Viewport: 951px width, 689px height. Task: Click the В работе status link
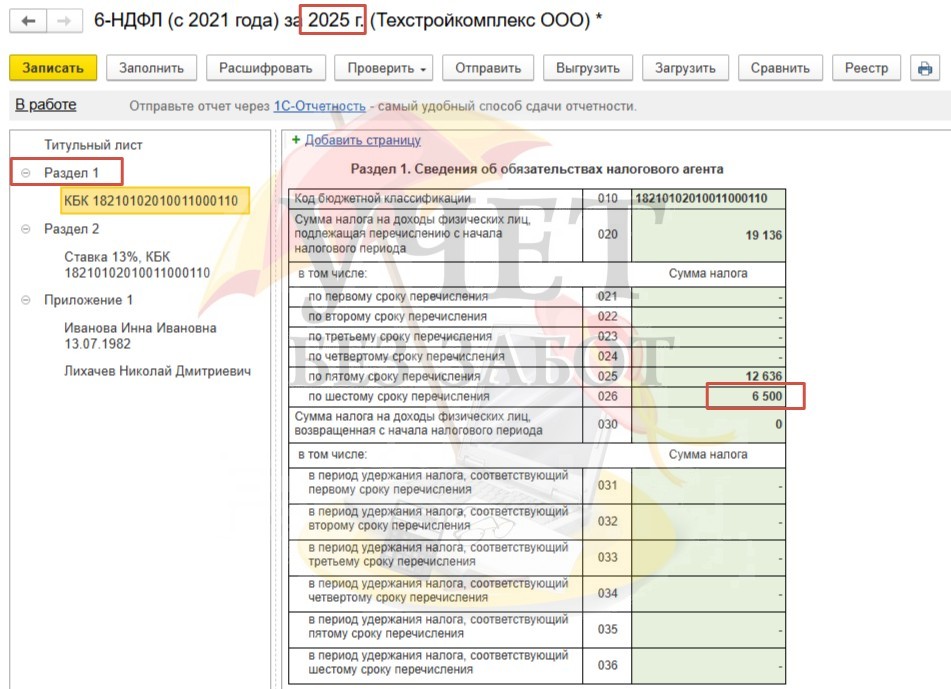point(45,105)
